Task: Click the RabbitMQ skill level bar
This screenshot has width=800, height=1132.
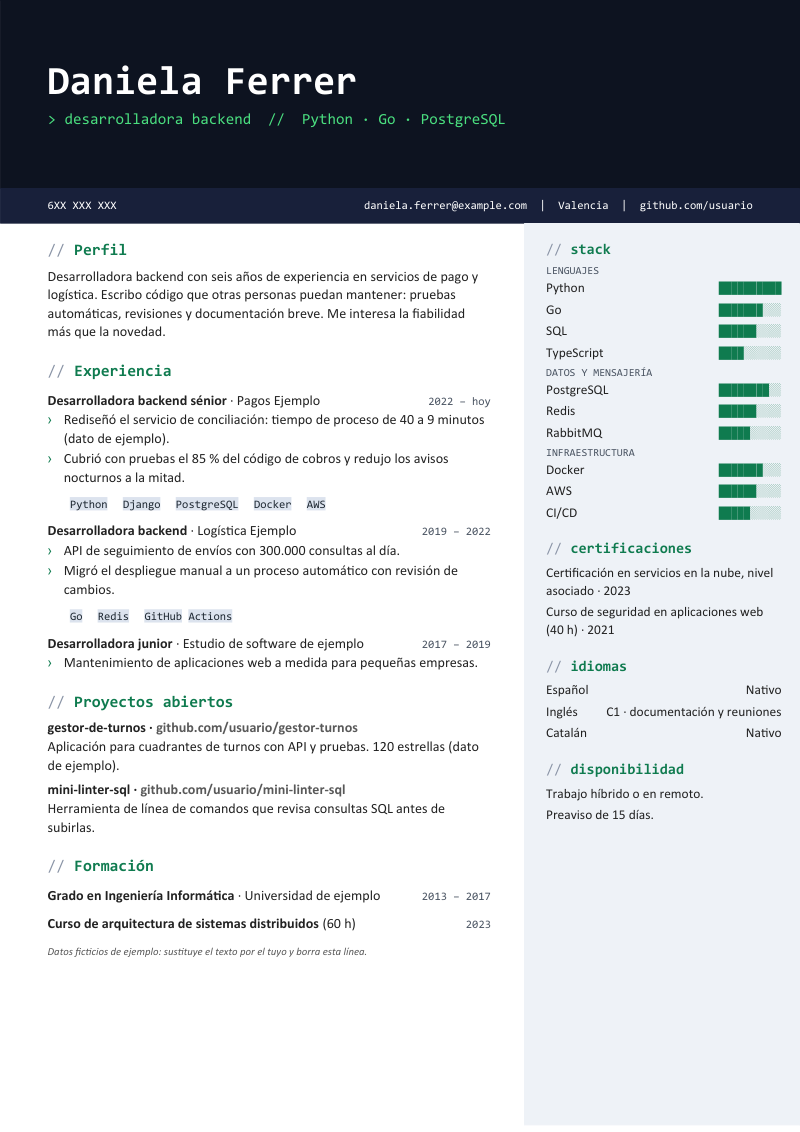Action: pos(749,433)
